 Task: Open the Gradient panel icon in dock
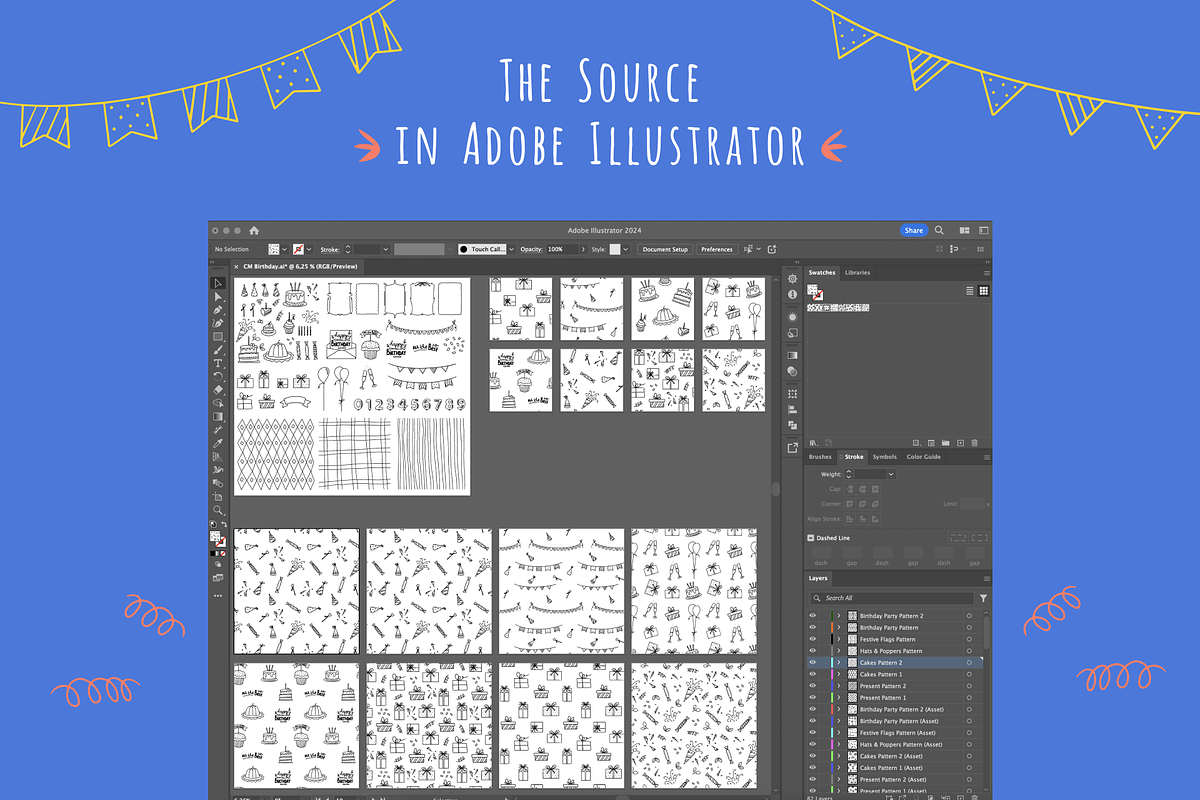click(x=793, y=356)
